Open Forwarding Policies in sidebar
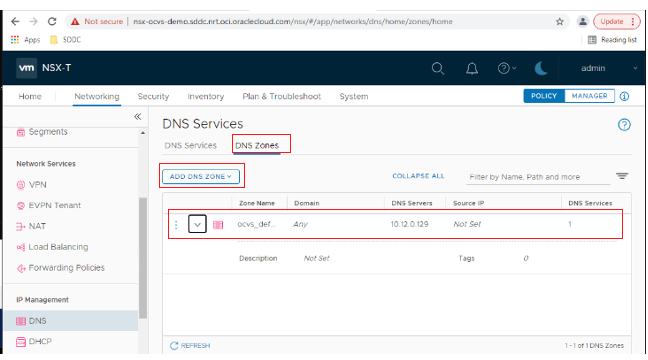Screen dimensions: 648x360 tap(60, 268)
